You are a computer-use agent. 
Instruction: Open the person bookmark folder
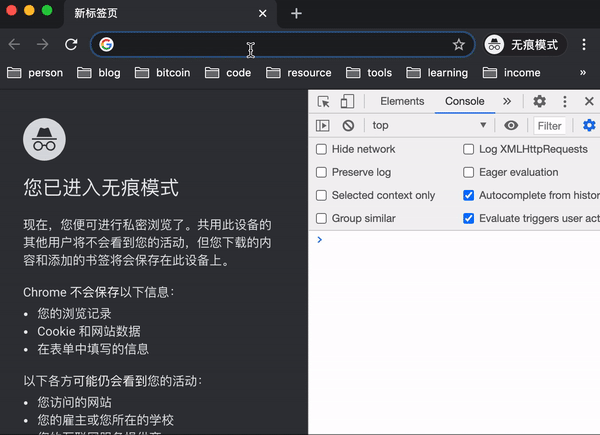(35, 73)
